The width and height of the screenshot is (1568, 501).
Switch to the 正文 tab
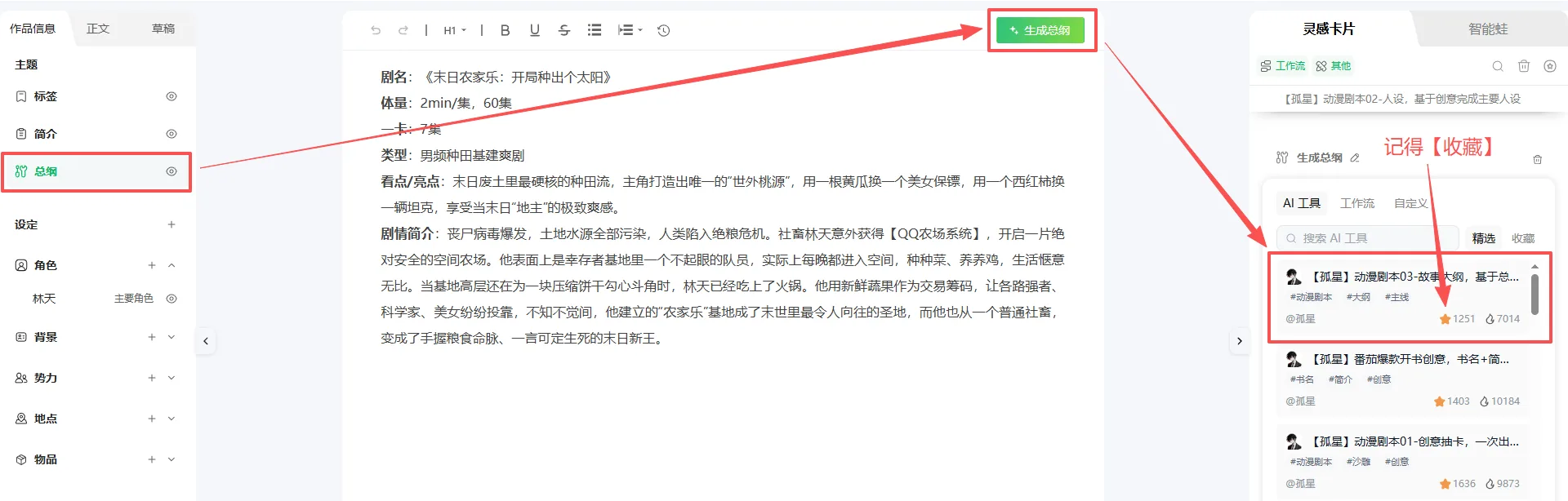click(x=98, y=29)
